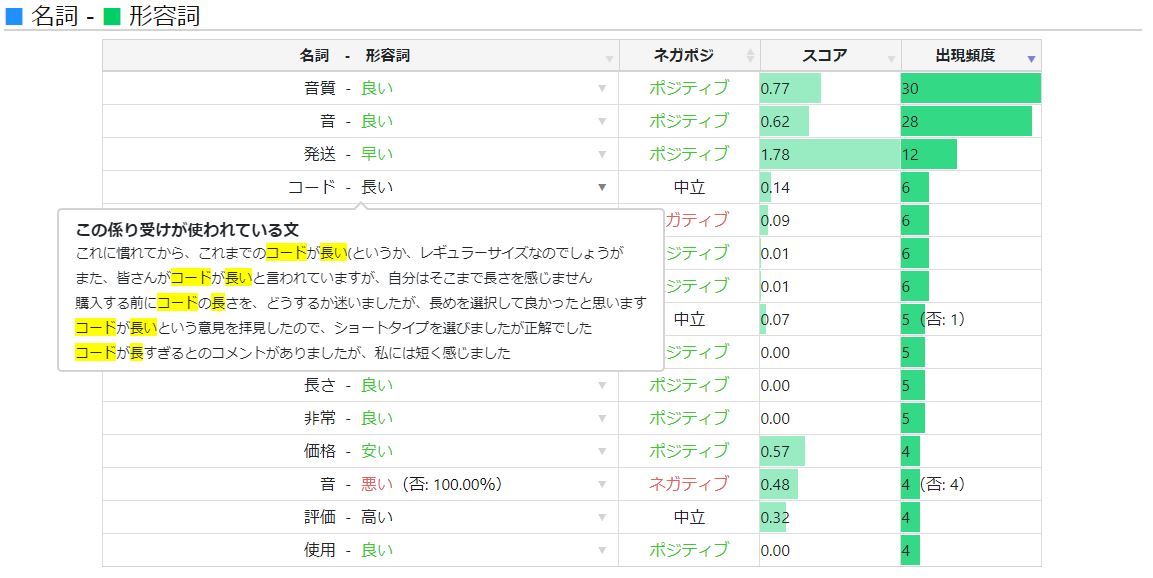The width and height of the screenshot is (1153, 578).
Task: Click the sort arrow in 名詞 - 形容詞 header
Action: (x=609, y=60)
